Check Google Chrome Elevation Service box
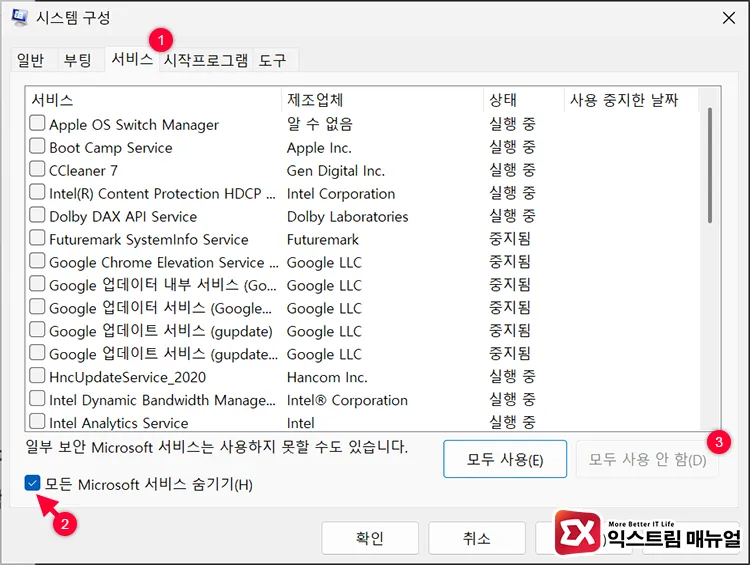 pyautogui.click(x=37, y=261)
